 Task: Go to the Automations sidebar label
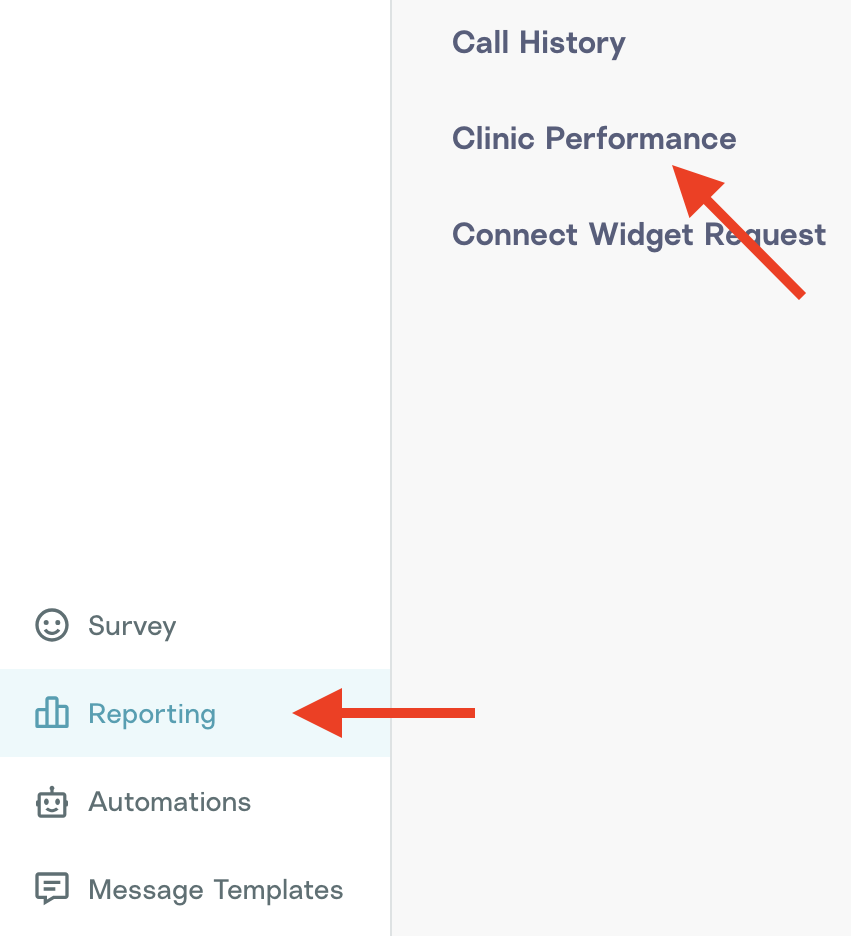coord(169,802)
